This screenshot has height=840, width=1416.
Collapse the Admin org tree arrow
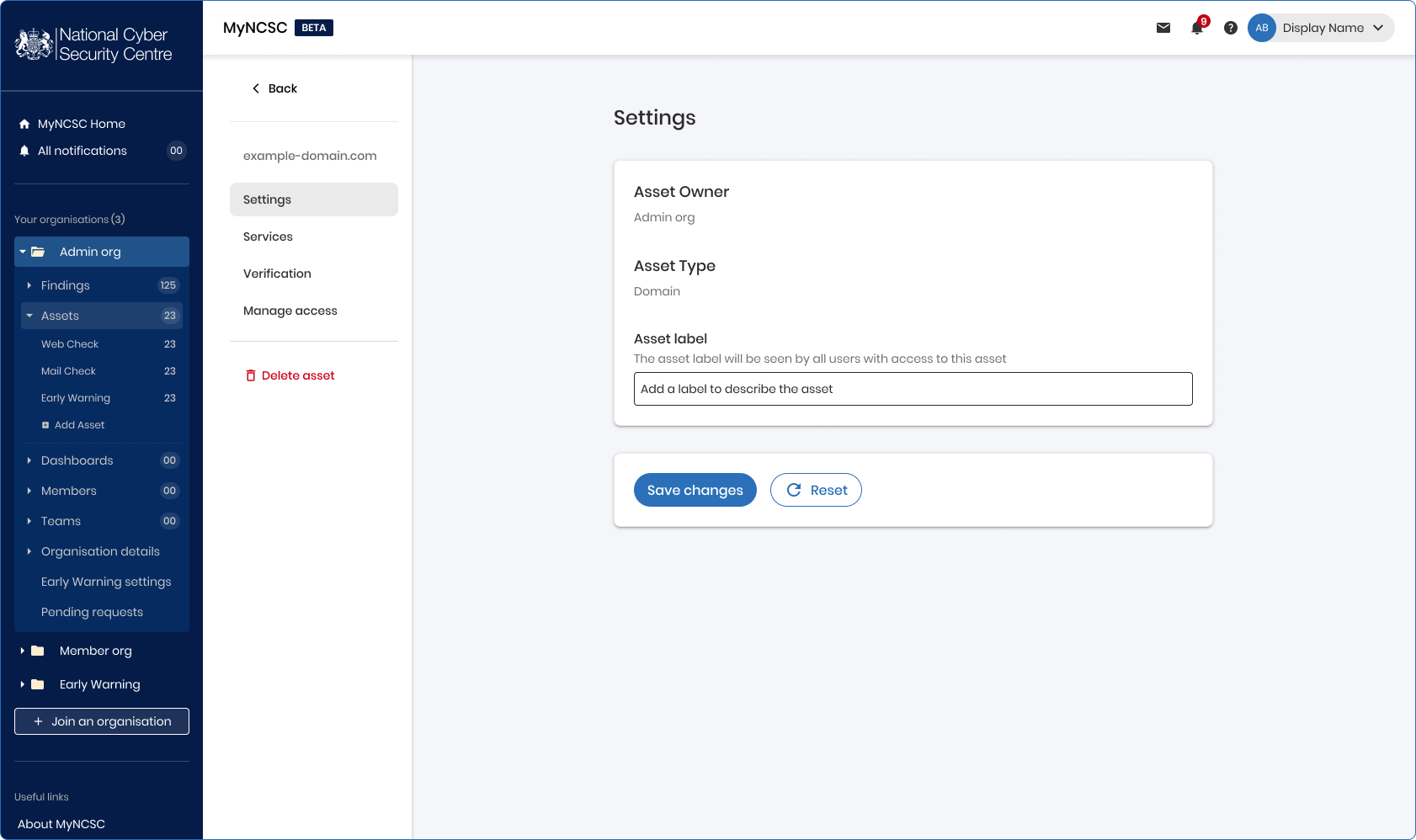pyautogui.click(x=23, y=252)
